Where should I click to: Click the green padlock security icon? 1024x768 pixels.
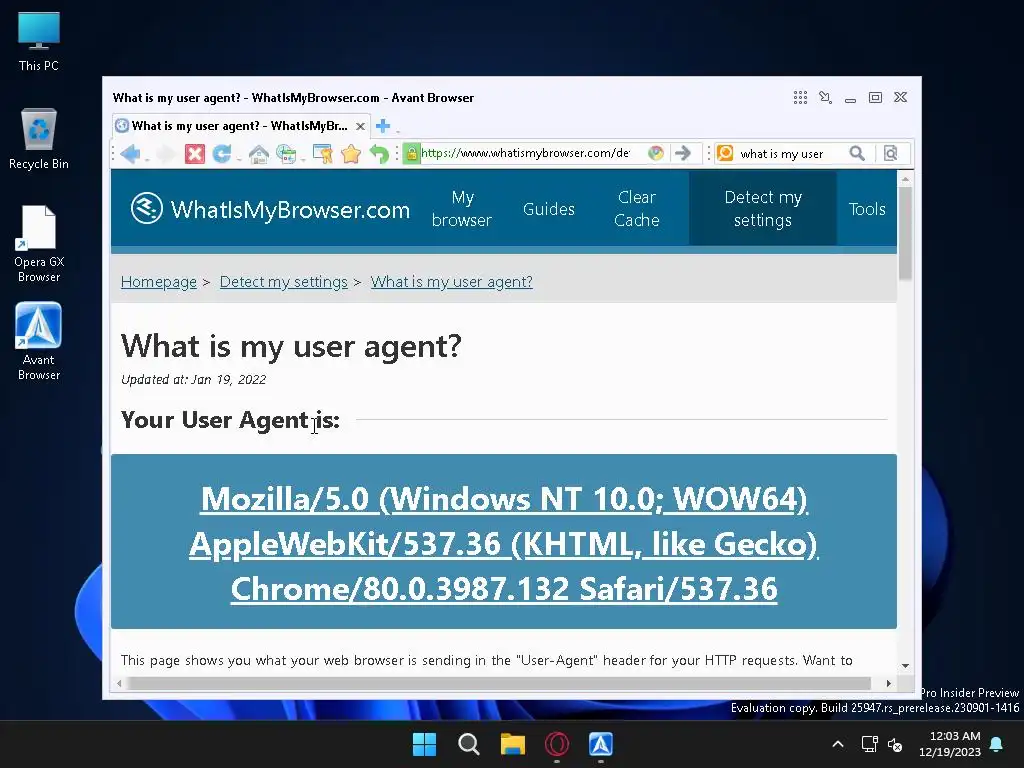[411, 153]
